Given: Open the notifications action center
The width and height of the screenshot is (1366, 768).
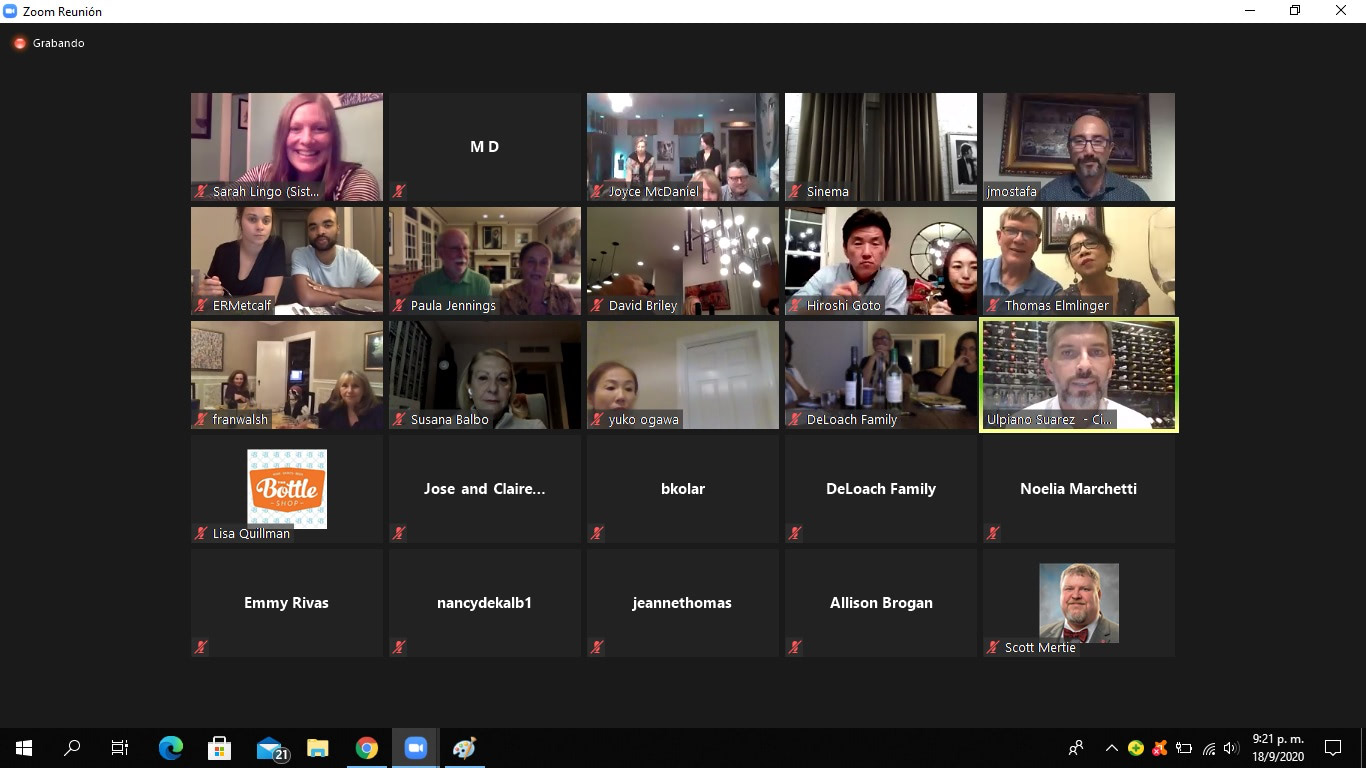Looking at the screenshot, I should pos(1332,748).
